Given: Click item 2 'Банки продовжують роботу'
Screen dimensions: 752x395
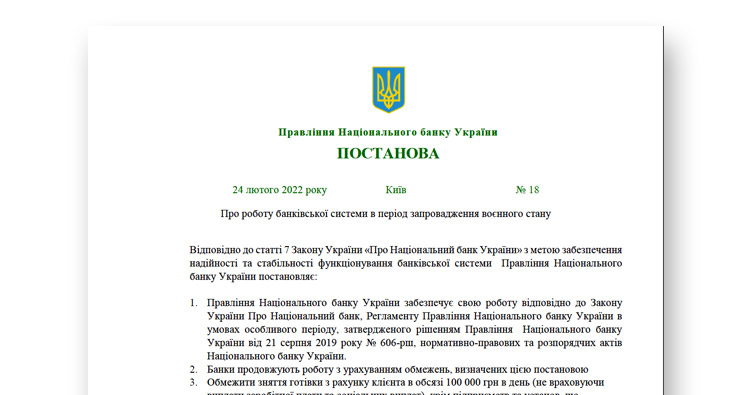Looking at the screenshot, I should point(398,370).
